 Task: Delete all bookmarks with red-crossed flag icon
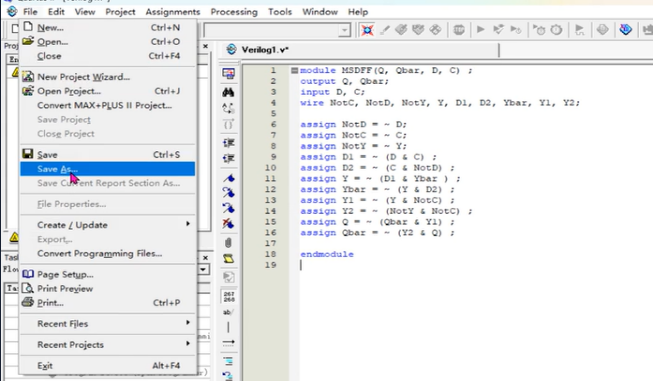(228, 224)
